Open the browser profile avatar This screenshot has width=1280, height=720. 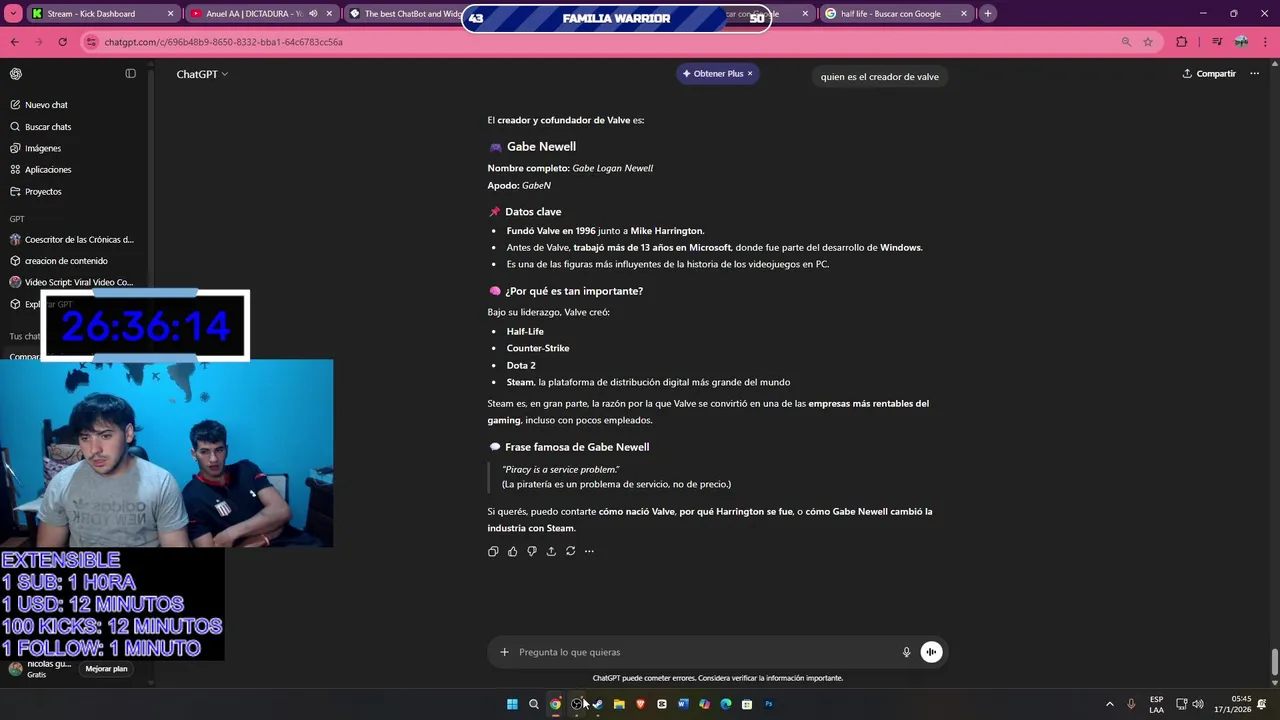(1241, 42)
